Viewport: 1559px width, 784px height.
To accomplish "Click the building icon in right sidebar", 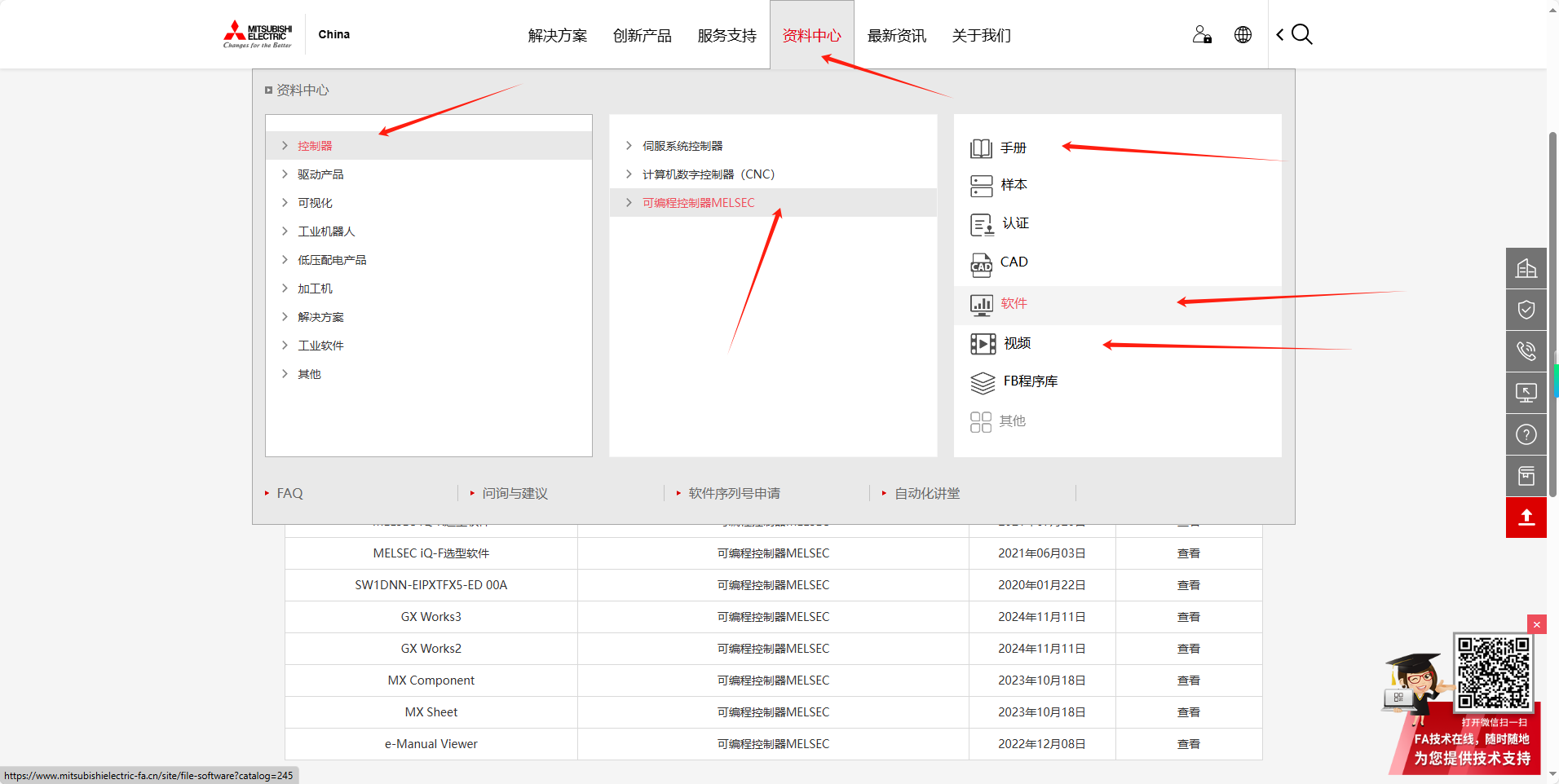I will pos(1526,268).
